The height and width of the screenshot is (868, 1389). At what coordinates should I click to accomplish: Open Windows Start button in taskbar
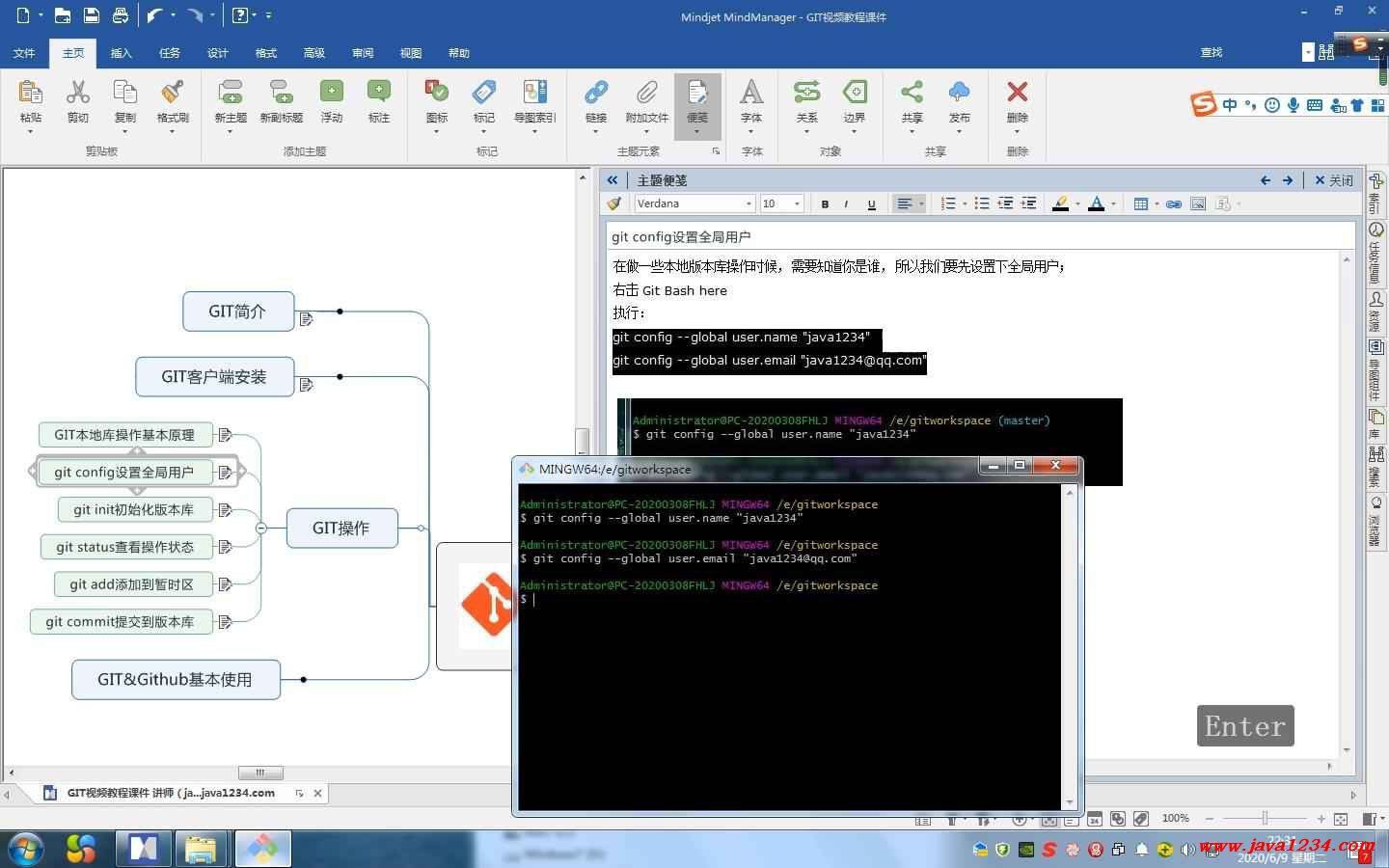point(26,849)
